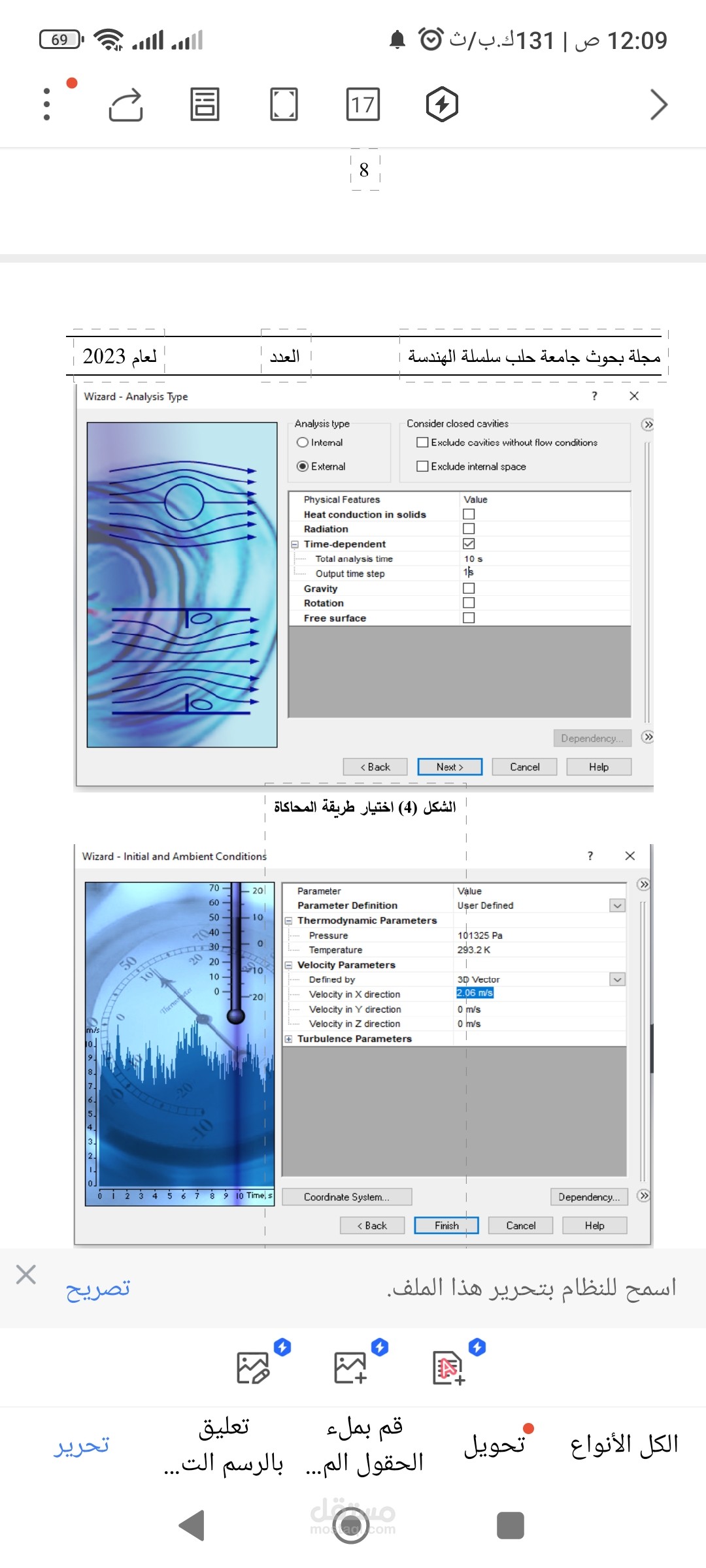Viewport: 706px width, 1568px height.
Task: Check Exclude cavities without flow conditions
Action: click(422, 442)
